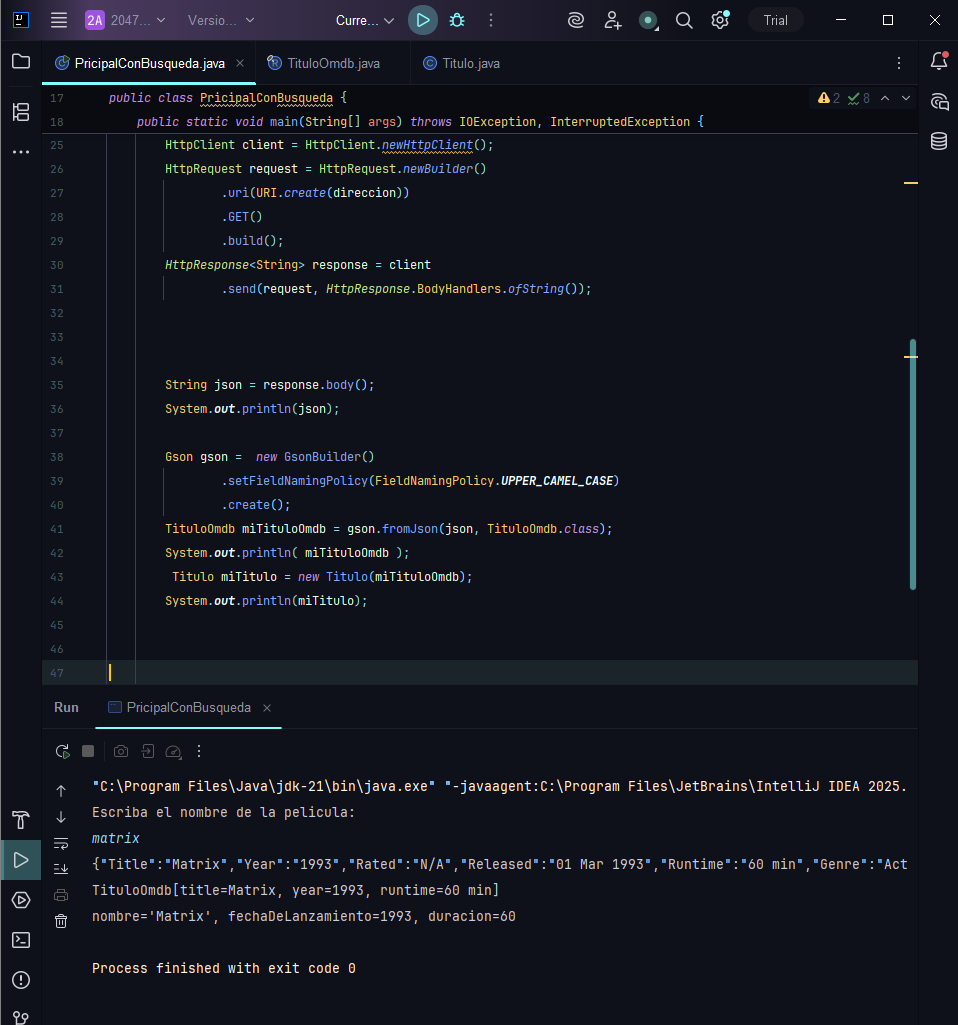Print console output printer icon
Viewport: 958px width, 1025px height.
61,895
